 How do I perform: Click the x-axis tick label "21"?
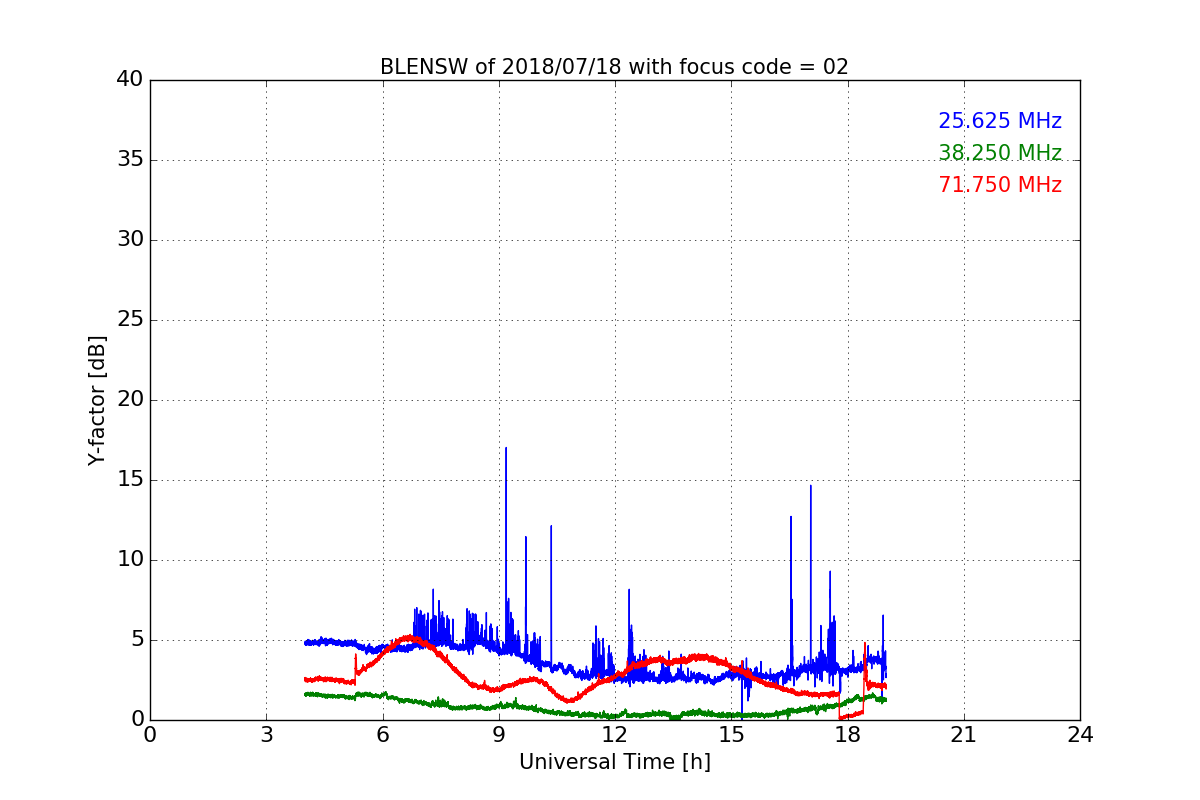[x=964, y=735]
